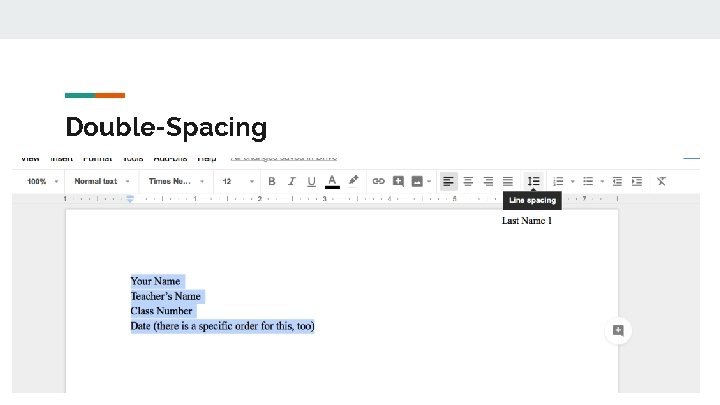Screen dimensions: 720x405
Task: Apply a numbered list
Action: click(558, 181)
